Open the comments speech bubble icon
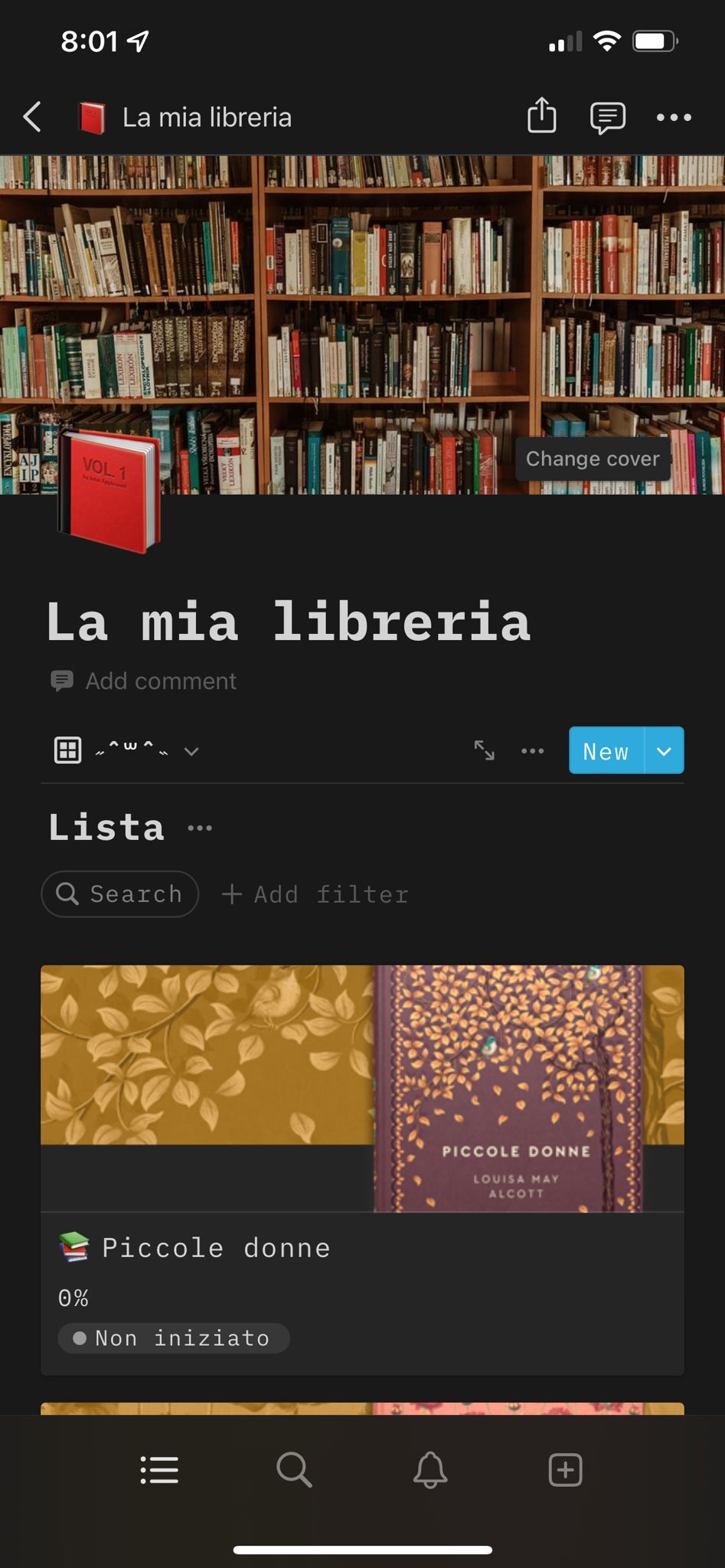 pos(608,118)
